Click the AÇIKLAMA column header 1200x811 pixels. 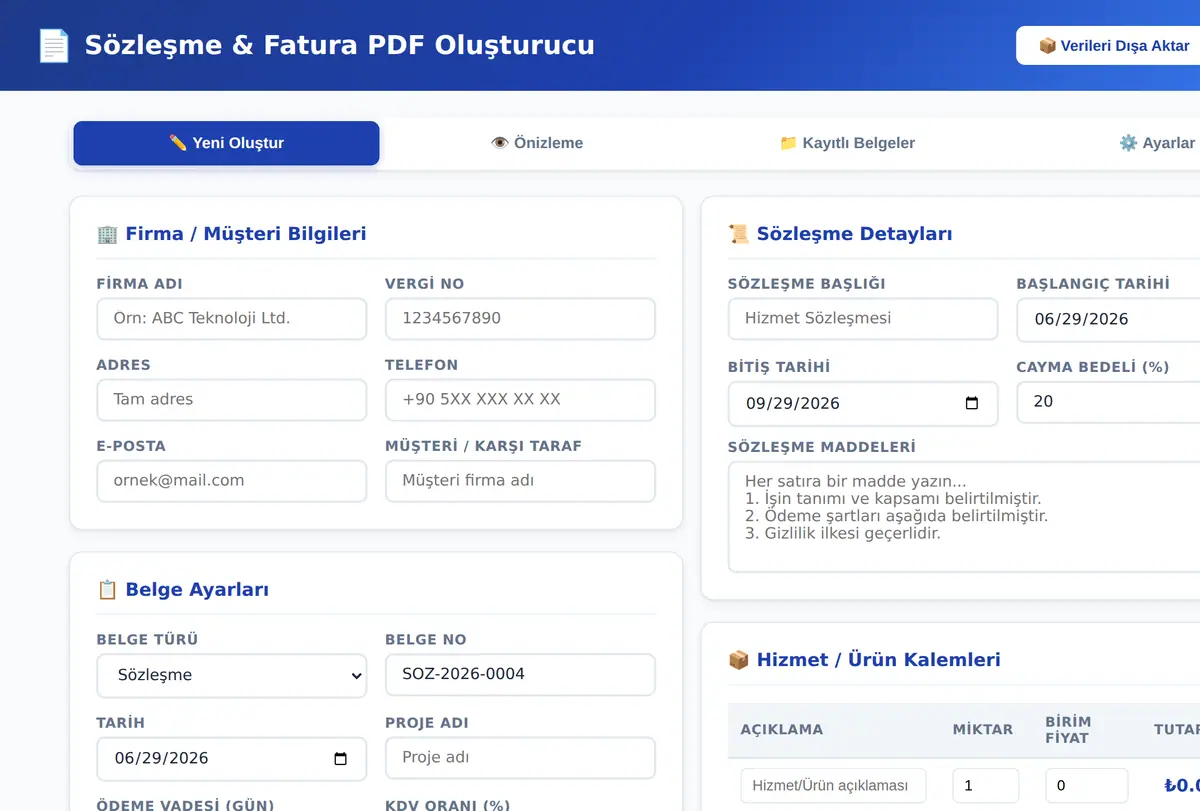pos(782,730)
